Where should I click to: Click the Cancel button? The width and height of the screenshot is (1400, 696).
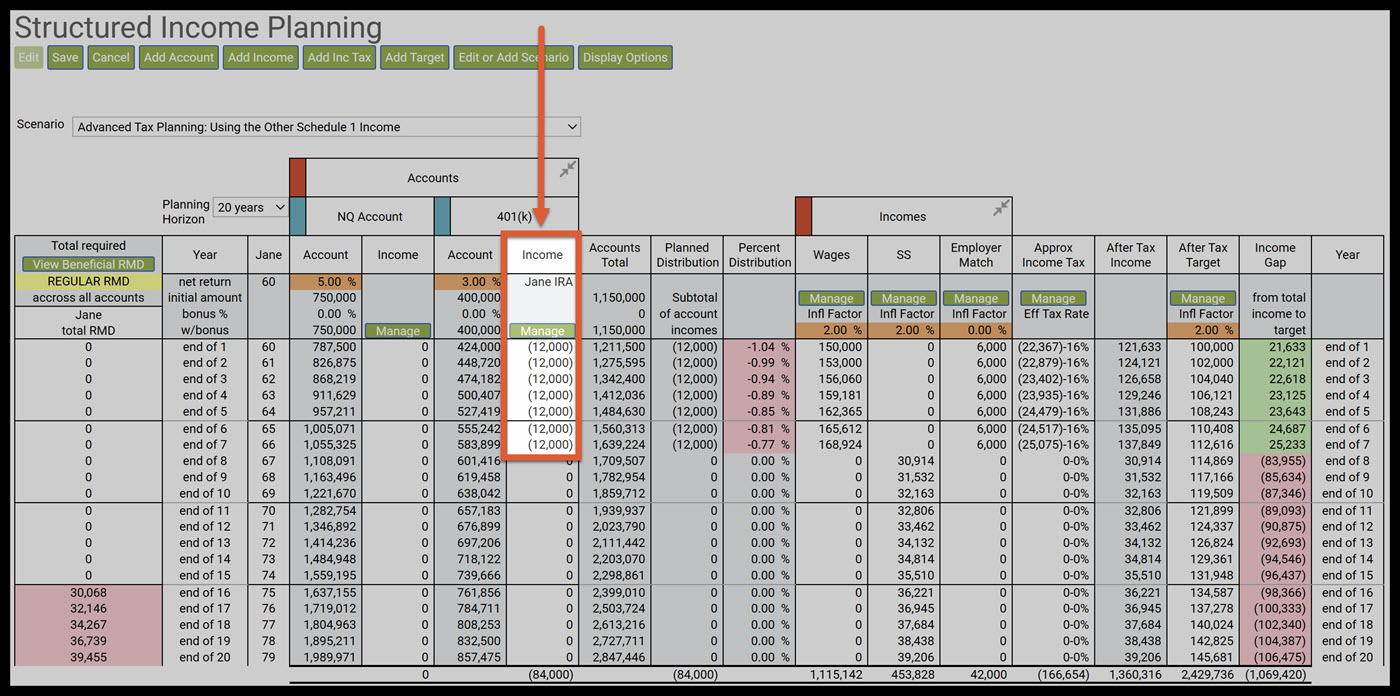111,57
